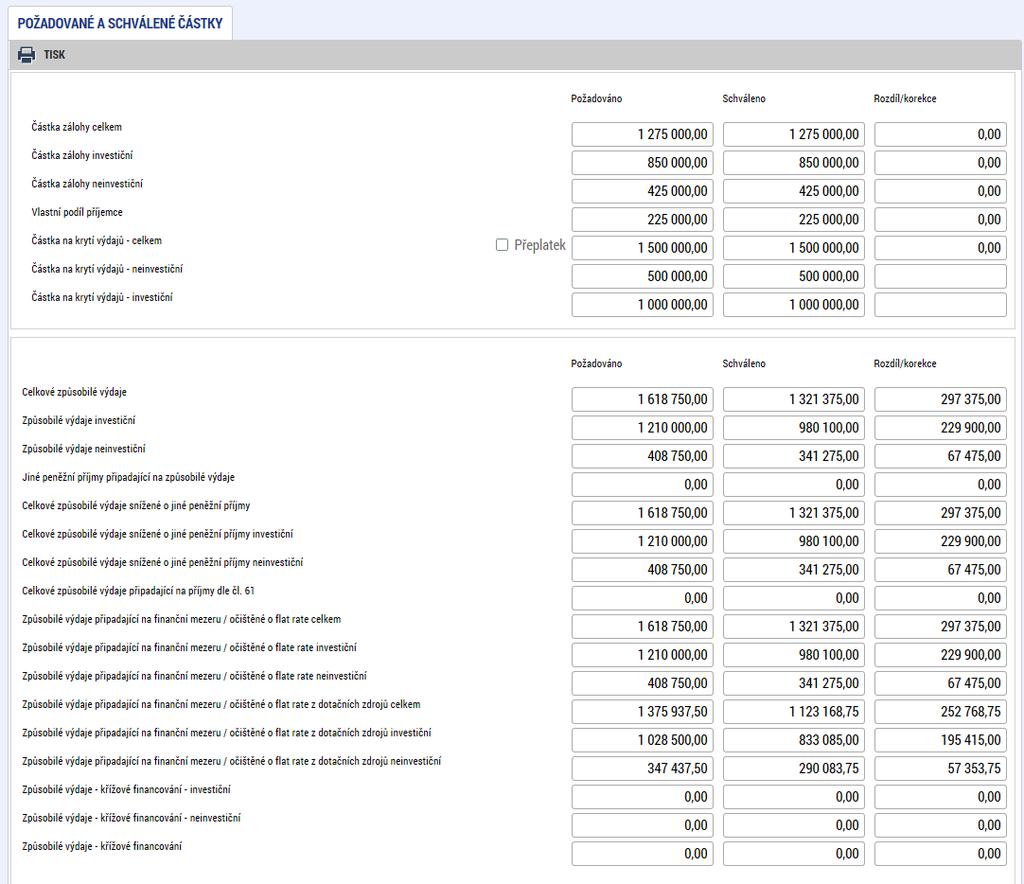This screenshot has height=884, width=1024.
Task: Click the Částka zálohy celkem label
Action: tap(76, 127)
